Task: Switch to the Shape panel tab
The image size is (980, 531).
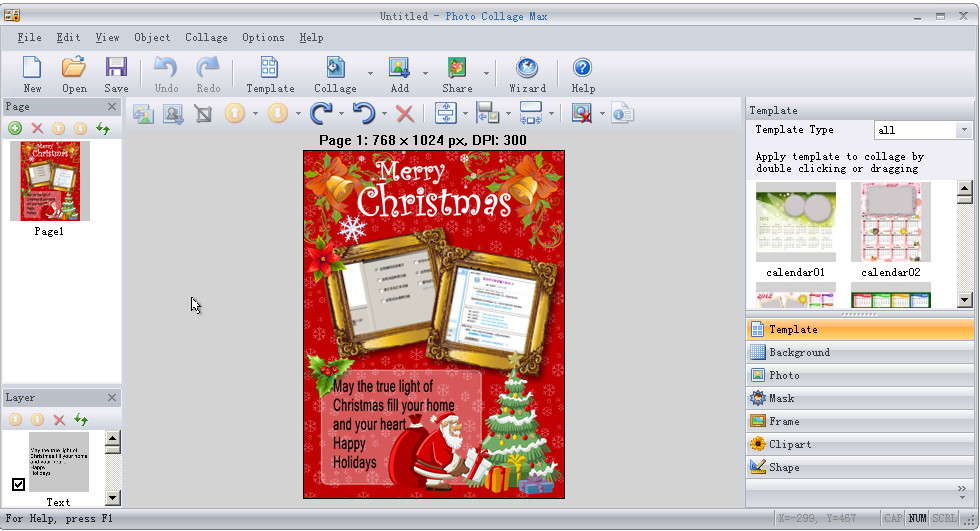Action: pyautogui.click(x=860, y=468)
